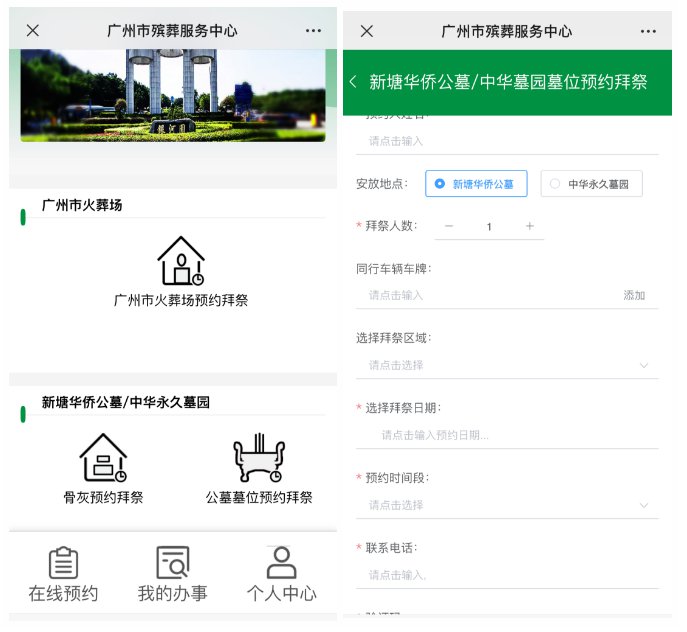This screenshot has width=687, height=632.
Task: Click the 公墓墓位预约拜祭 text label
Action: click(x=259, y=497)
